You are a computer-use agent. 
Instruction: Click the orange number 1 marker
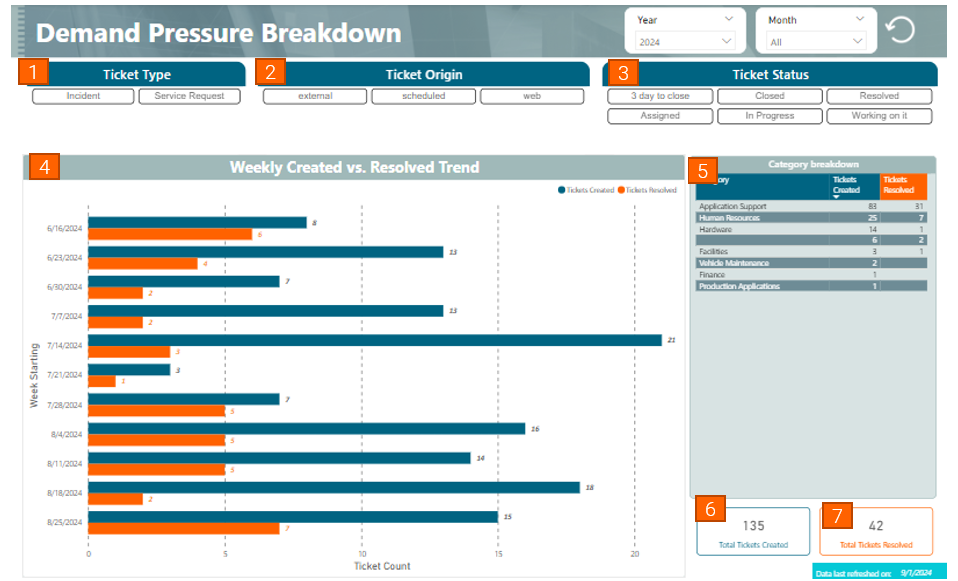tap(33, 73)
